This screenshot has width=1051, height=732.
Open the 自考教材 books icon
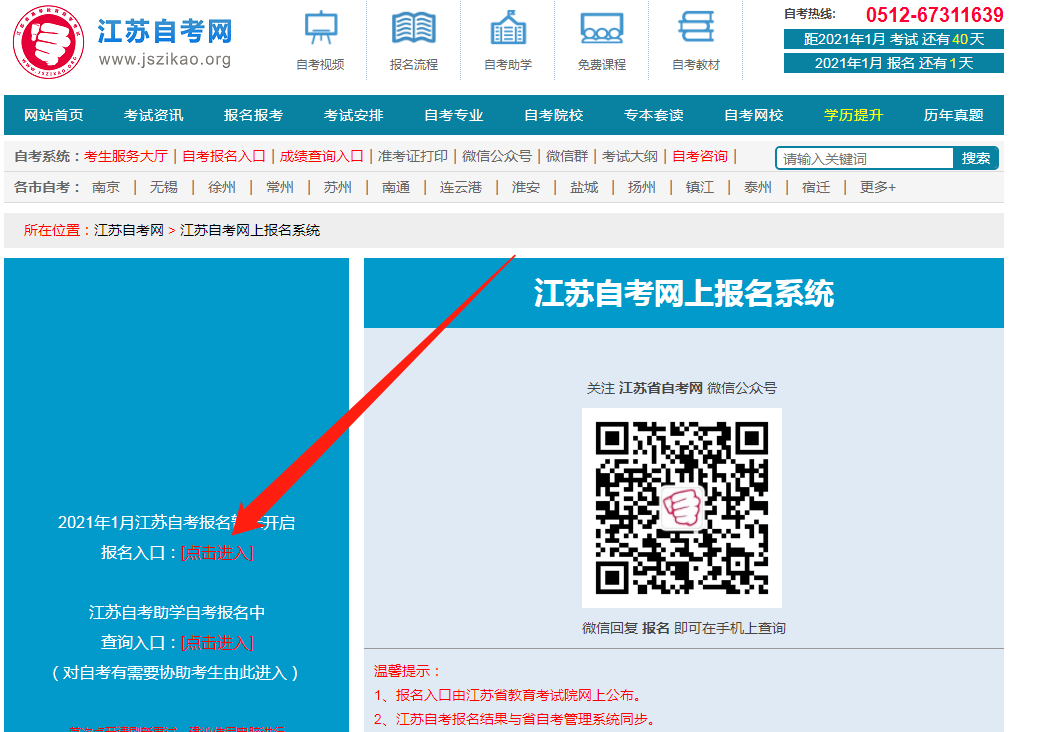point(696,28)
